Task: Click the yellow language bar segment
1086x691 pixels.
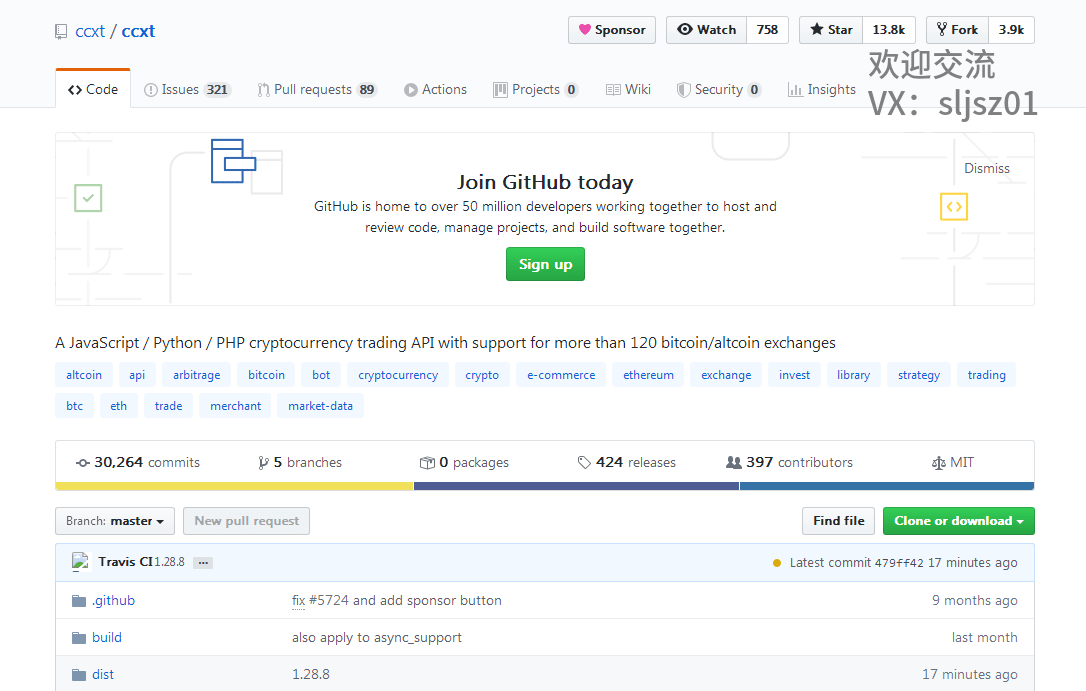Action: (234, 486)
